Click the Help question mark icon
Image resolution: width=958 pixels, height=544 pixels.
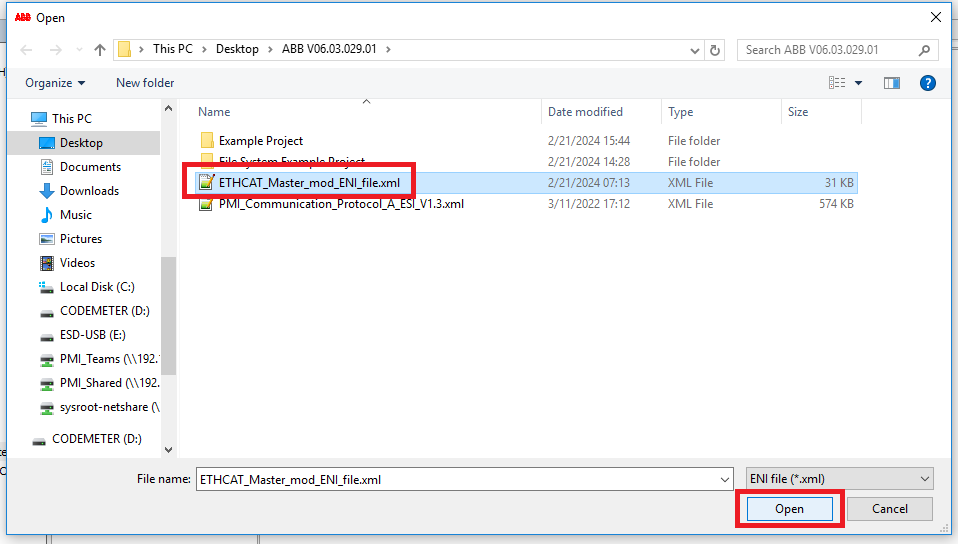click(x=927, y=83)
